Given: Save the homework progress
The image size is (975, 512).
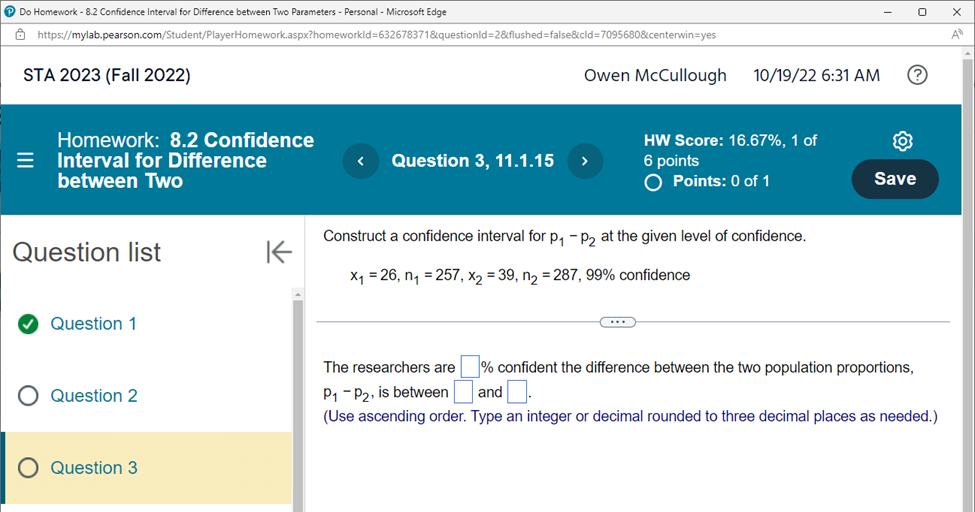Looking at the screenshot, I should 895,179.
